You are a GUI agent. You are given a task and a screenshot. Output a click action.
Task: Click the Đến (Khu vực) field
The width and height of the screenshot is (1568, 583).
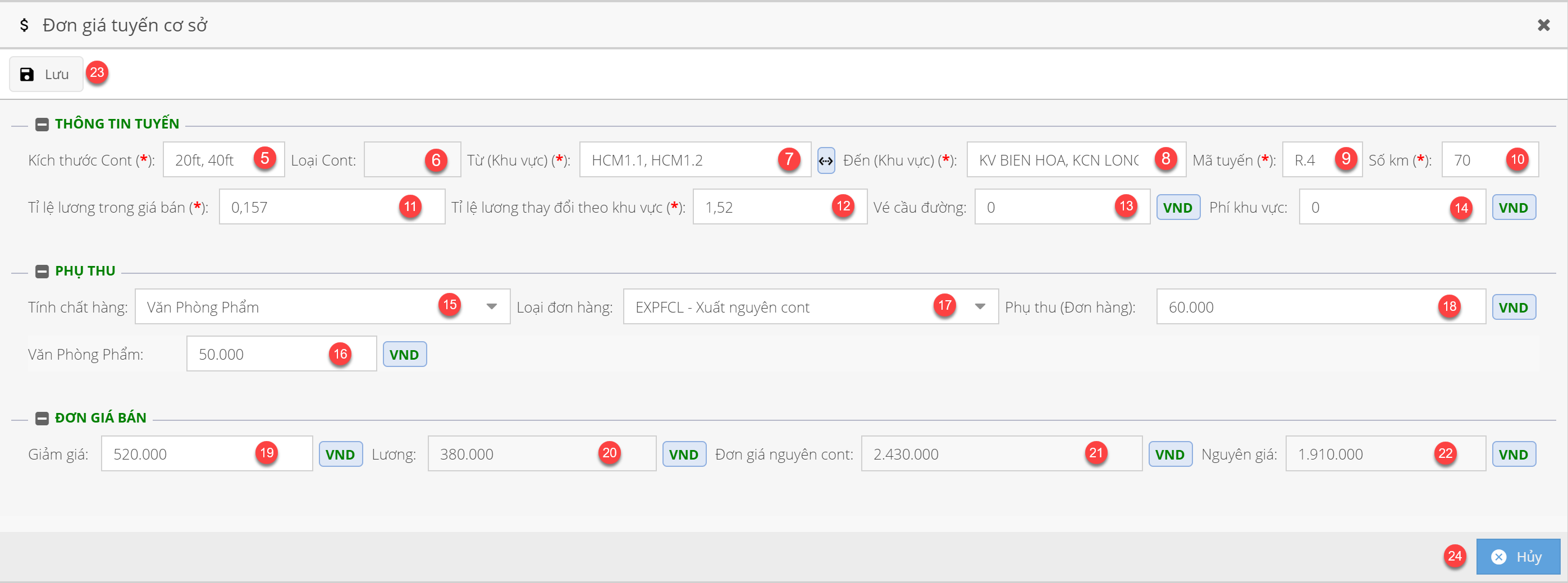1059,160
